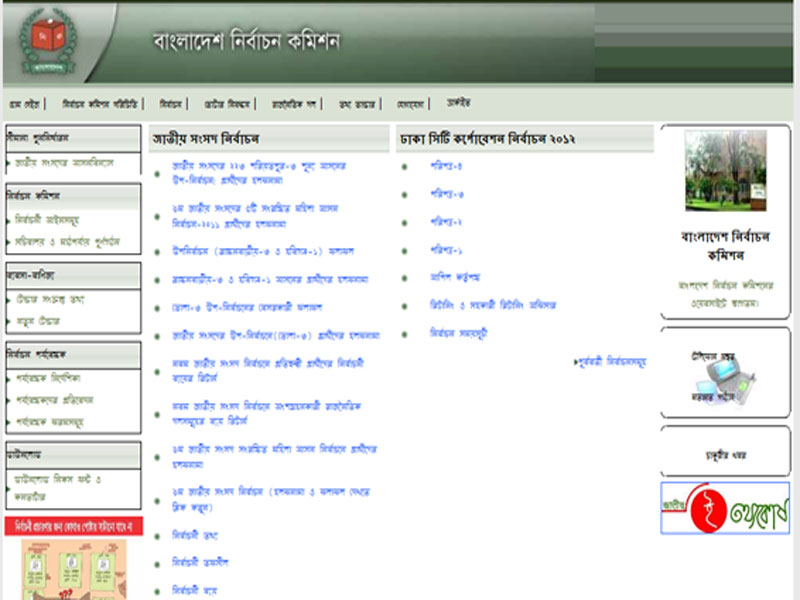Open জাতীয় সংসদের আসনবিন্যাস sidebar link
This screenshot has height=600, width=800.
(x=64, y=163)
